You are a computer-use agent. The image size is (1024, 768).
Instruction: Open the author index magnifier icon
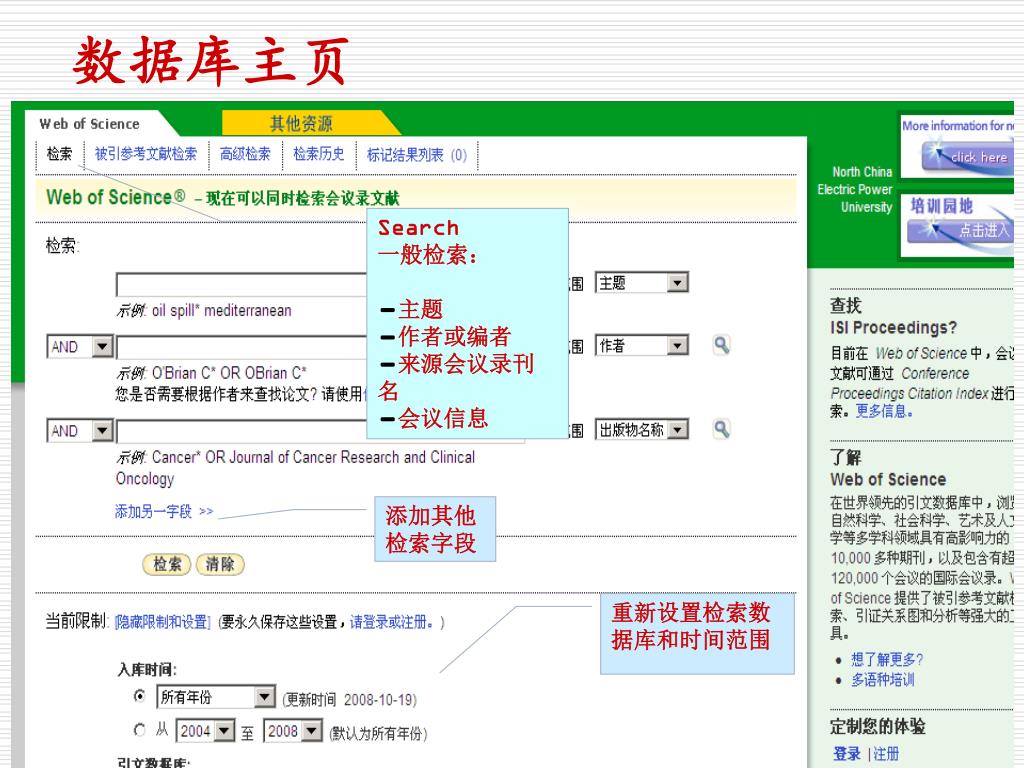(x=721, y=345)
